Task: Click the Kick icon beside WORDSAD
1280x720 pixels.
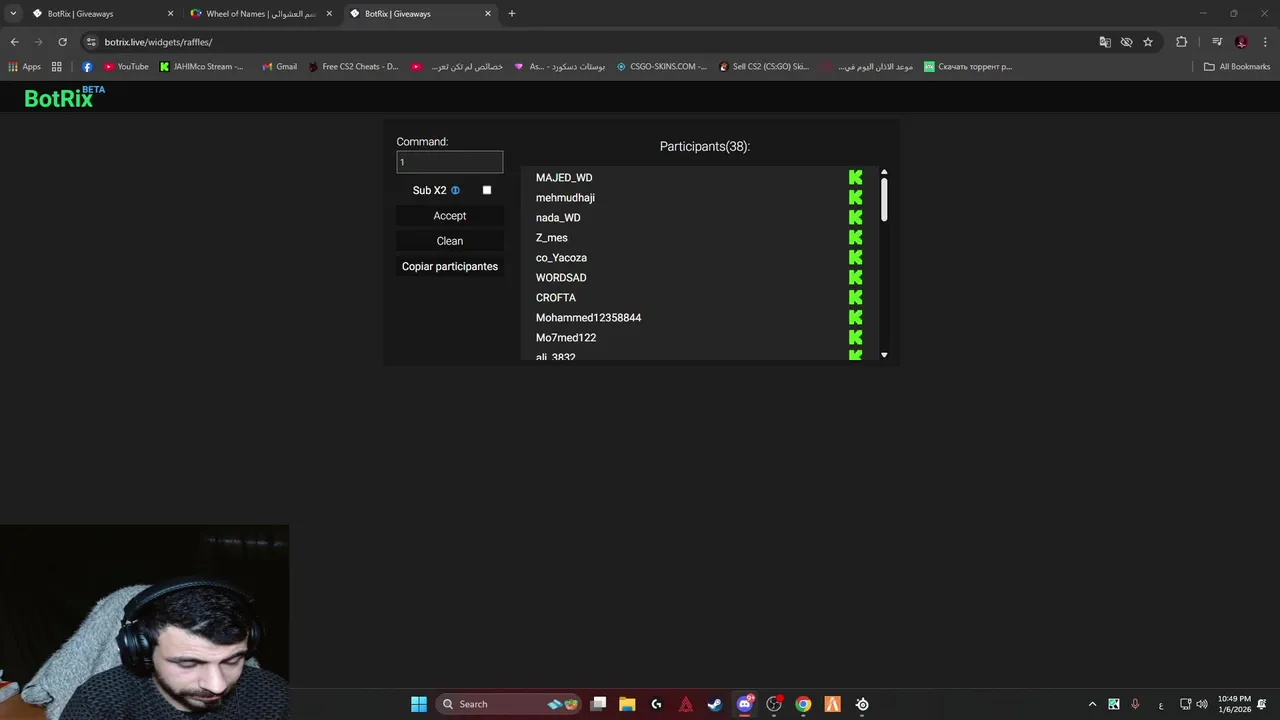Action: [855, 278]
